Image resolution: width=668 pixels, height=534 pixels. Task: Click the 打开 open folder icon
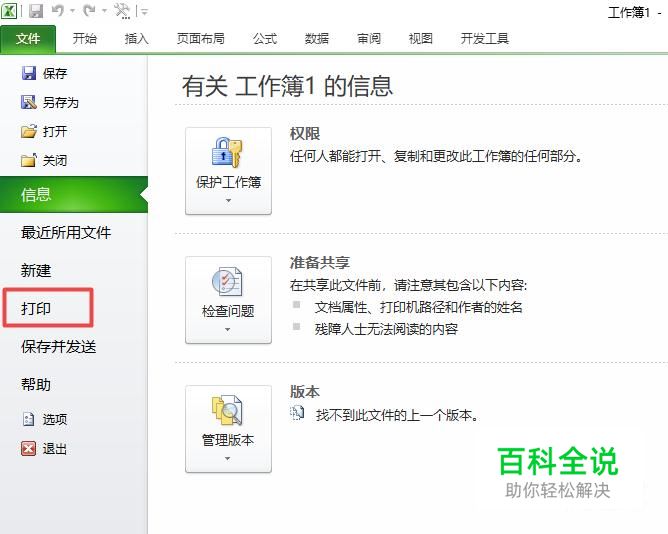(x=29, y=131)
